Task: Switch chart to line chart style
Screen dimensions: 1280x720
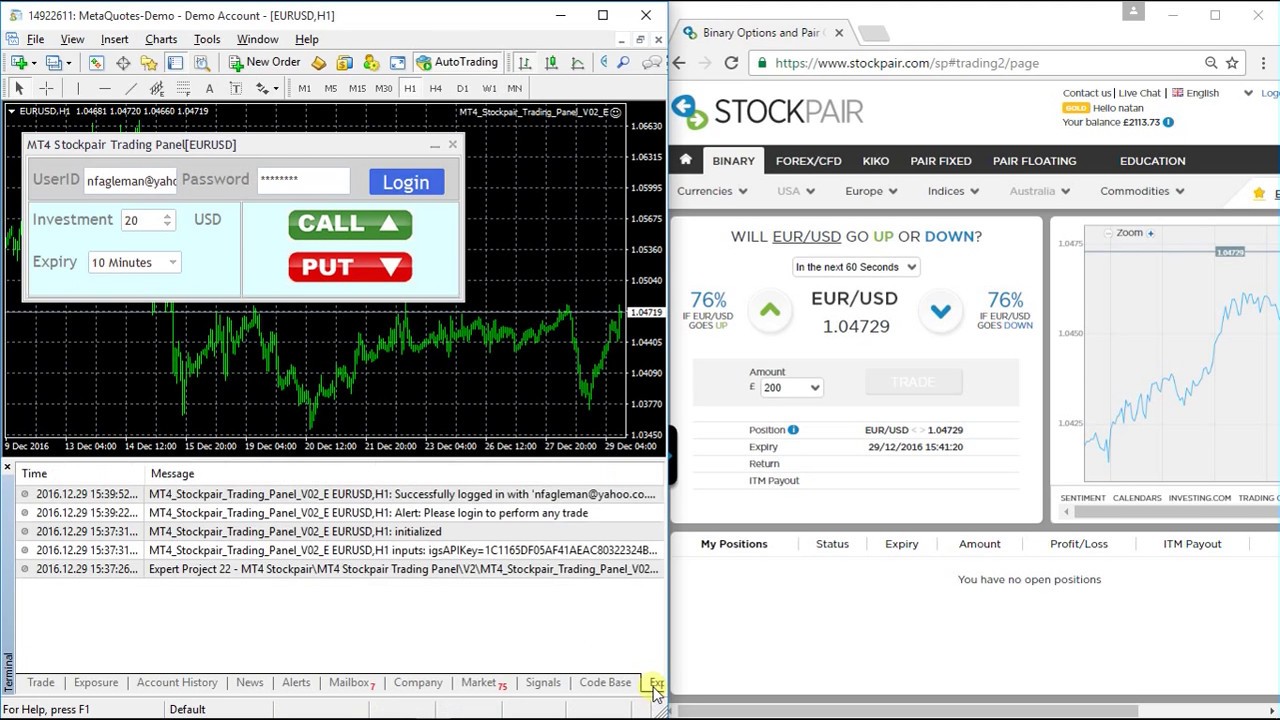Action: (577, 62)
